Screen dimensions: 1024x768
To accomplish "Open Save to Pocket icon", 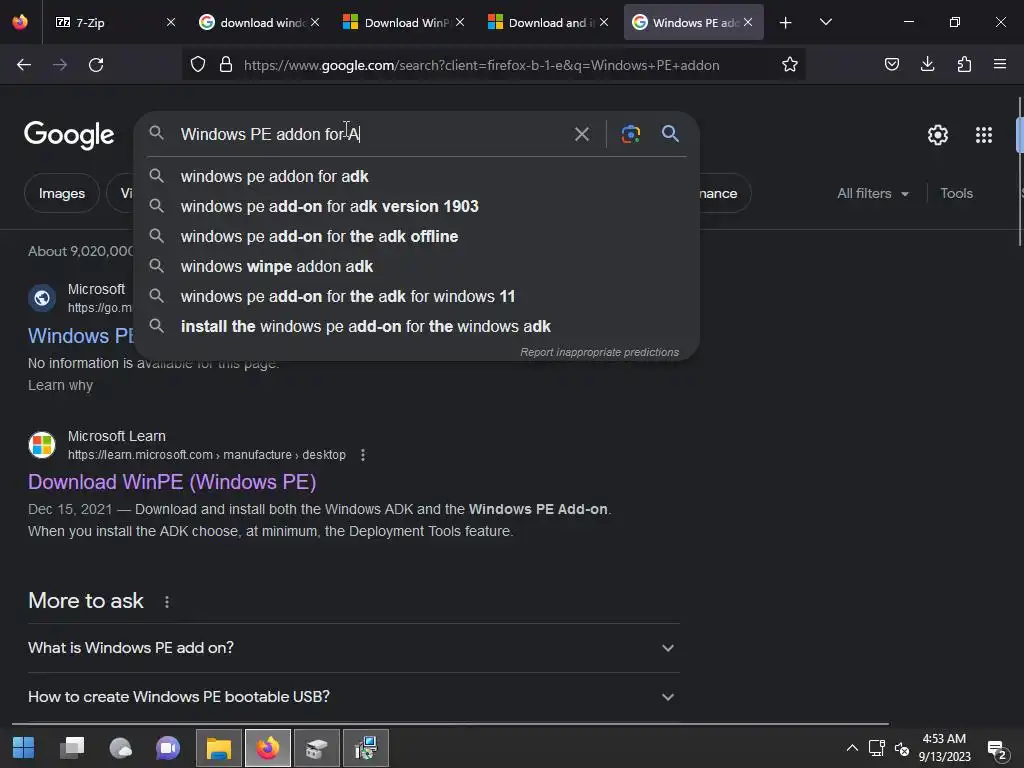I will [891, 64].
